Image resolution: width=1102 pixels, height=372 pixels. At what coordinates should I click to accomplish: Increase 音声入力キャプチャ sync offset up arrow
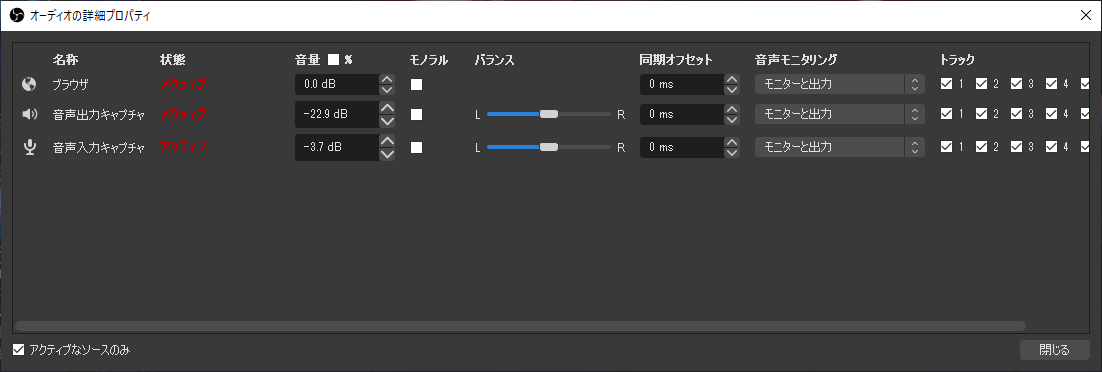pos(732,142)
